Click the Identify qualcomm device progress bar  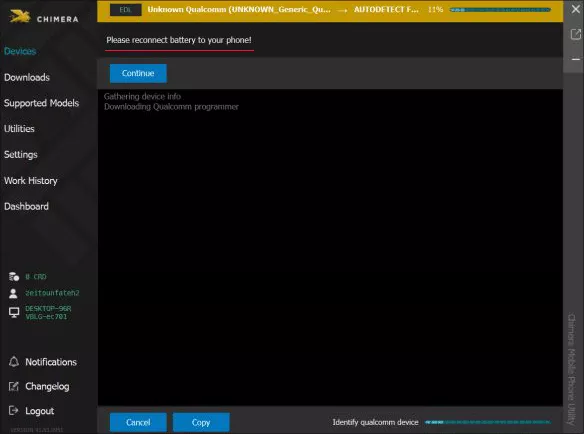[488, 422]
